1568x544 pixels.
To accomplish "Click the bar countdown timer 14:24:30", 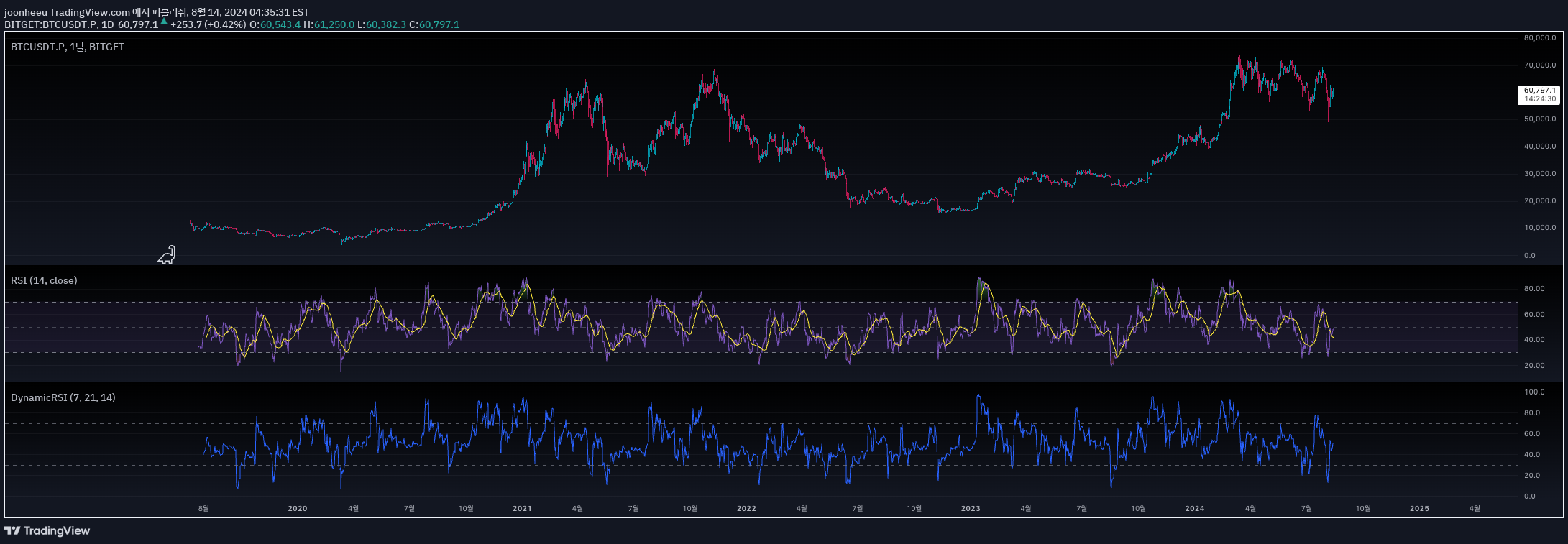I will point(1539,99).
